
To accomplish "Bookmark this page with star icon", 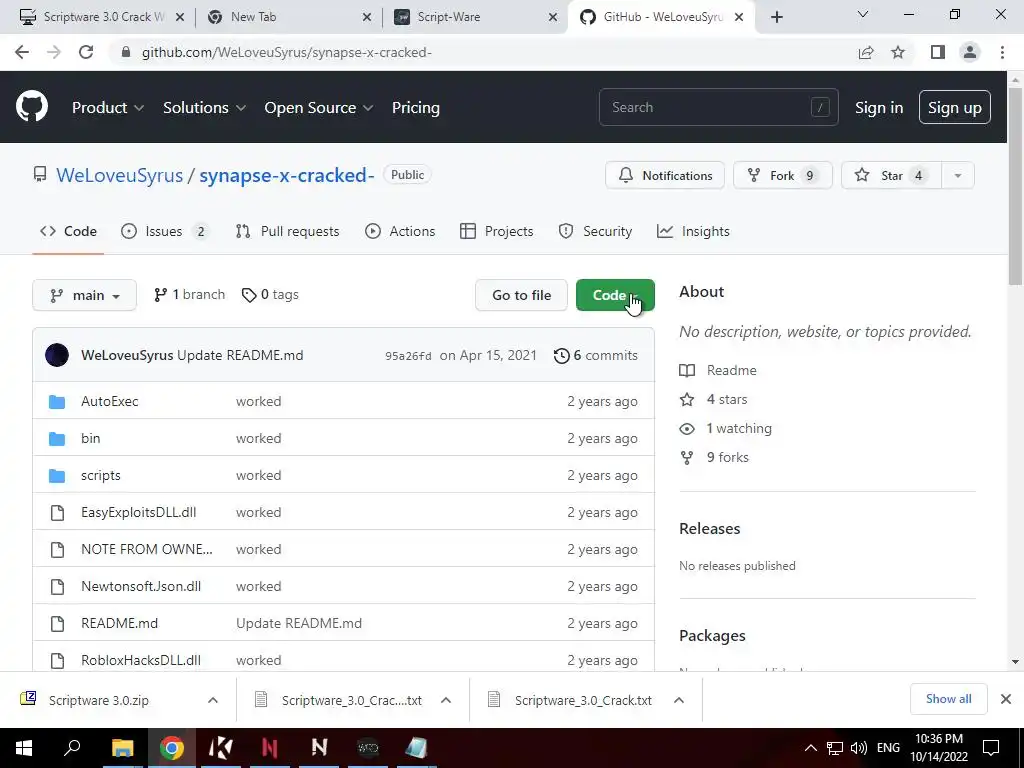I will point(898,52).
